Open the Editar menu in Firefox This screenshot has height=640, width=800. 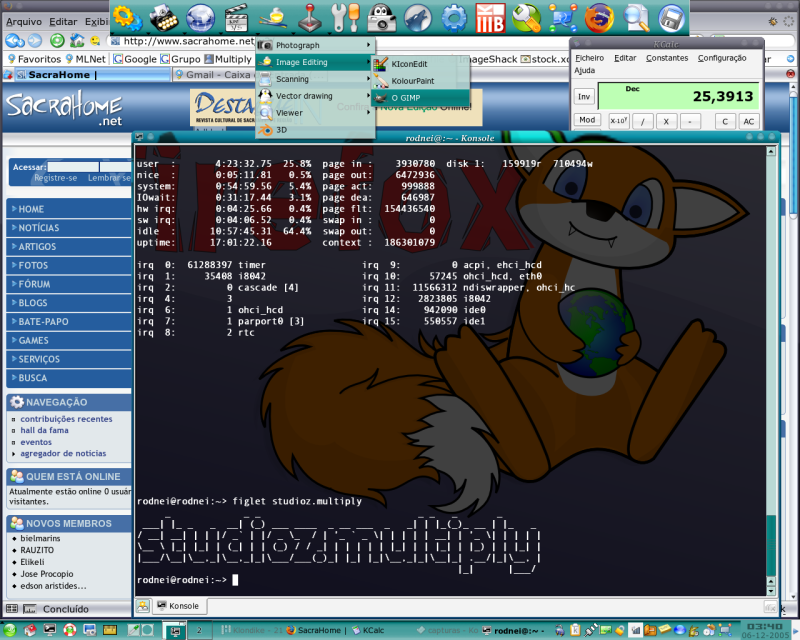tap(63, 21)
